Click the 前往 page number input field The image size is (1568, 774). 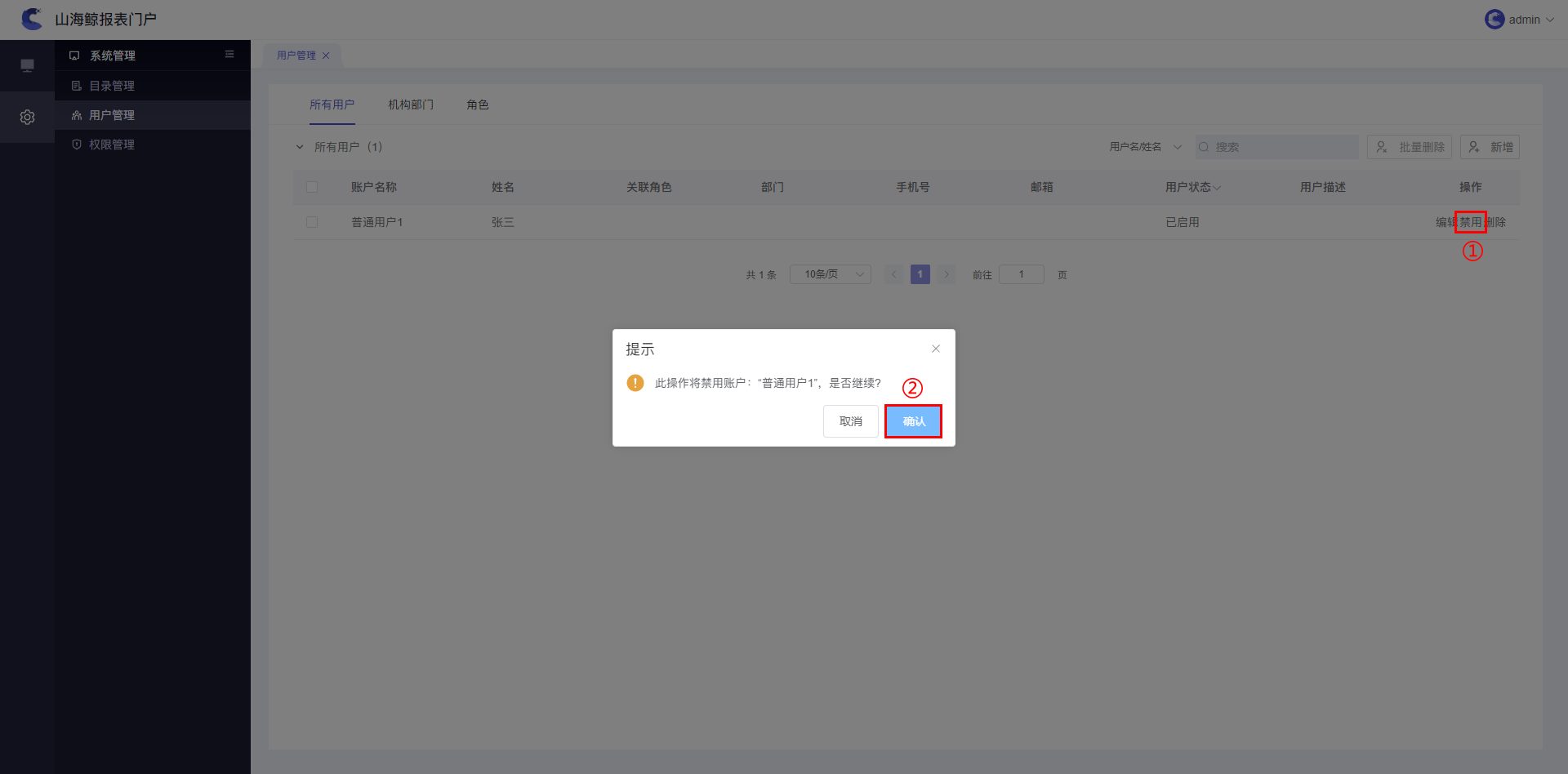[1021, 274]
